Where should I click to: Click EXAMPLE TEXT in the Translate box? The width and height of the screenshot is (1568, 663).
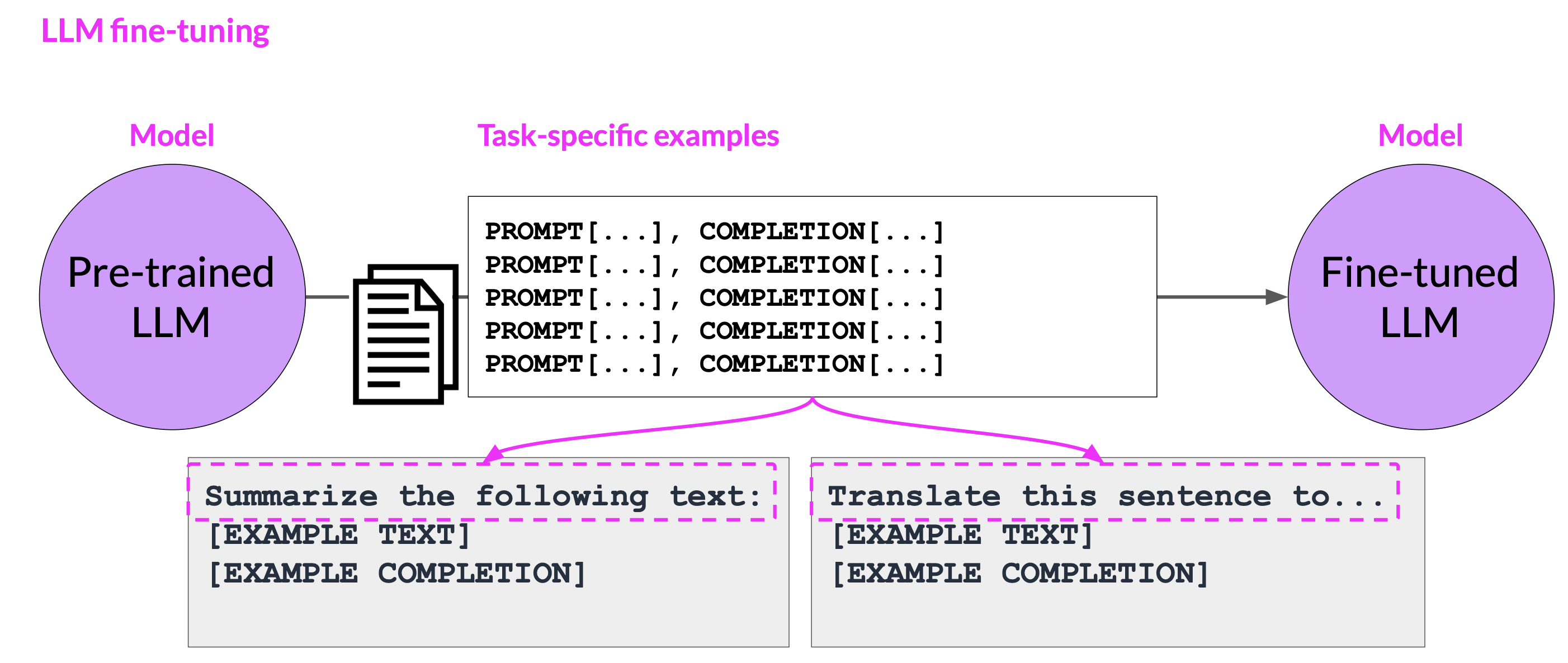pyautogui.click(x=962, y=536)
